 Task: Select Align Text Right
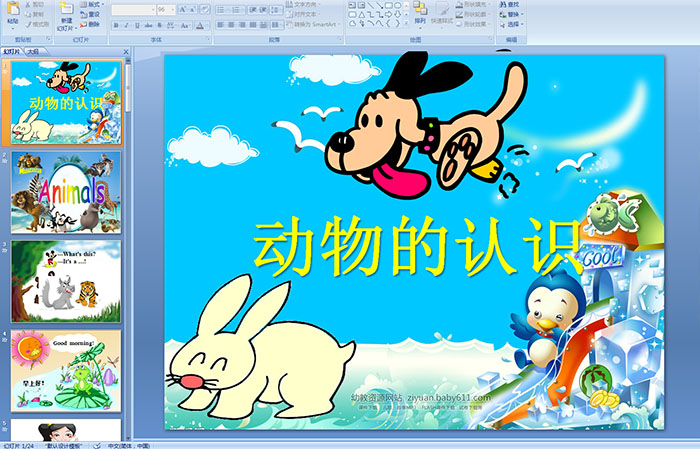pos(242,25)
